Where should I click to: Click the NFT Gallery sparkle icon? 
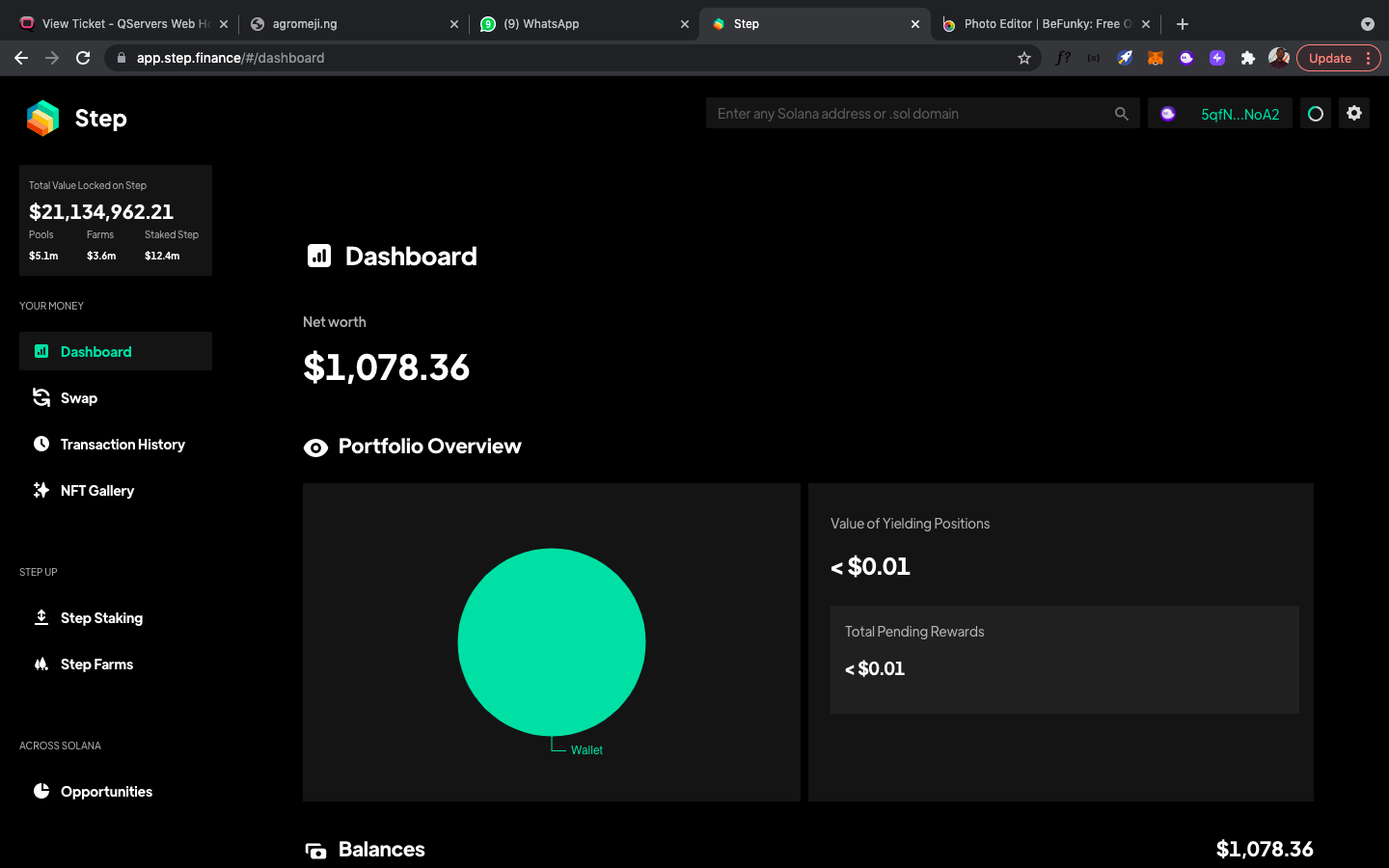[x=41, y=490]
